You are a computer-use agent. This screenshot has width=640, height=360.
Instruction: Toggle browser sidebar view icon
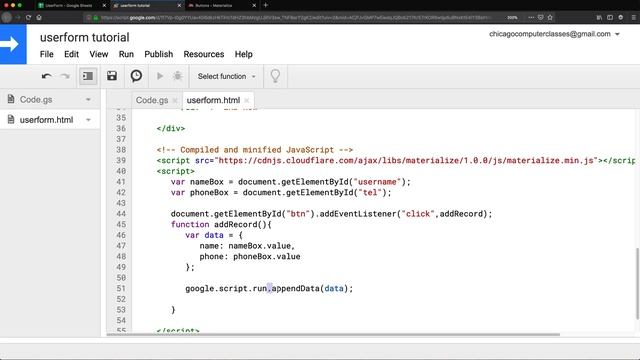click(x=610, y=18)
